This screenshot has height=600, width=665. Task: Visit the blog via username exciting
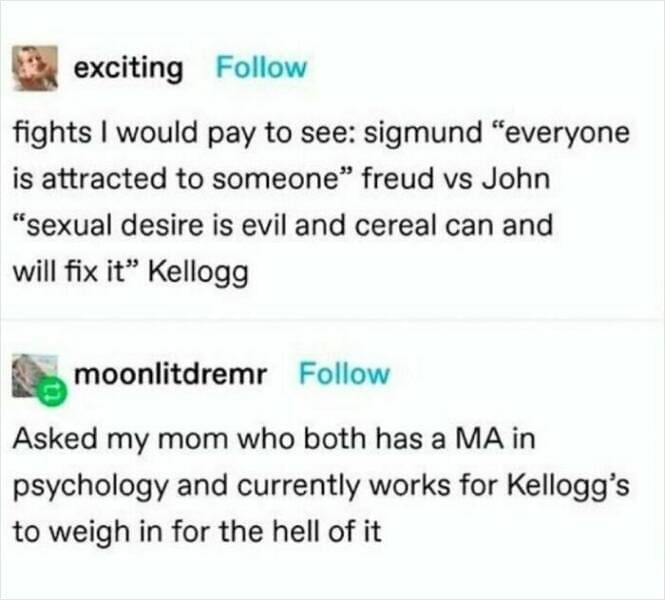point(129,69)
